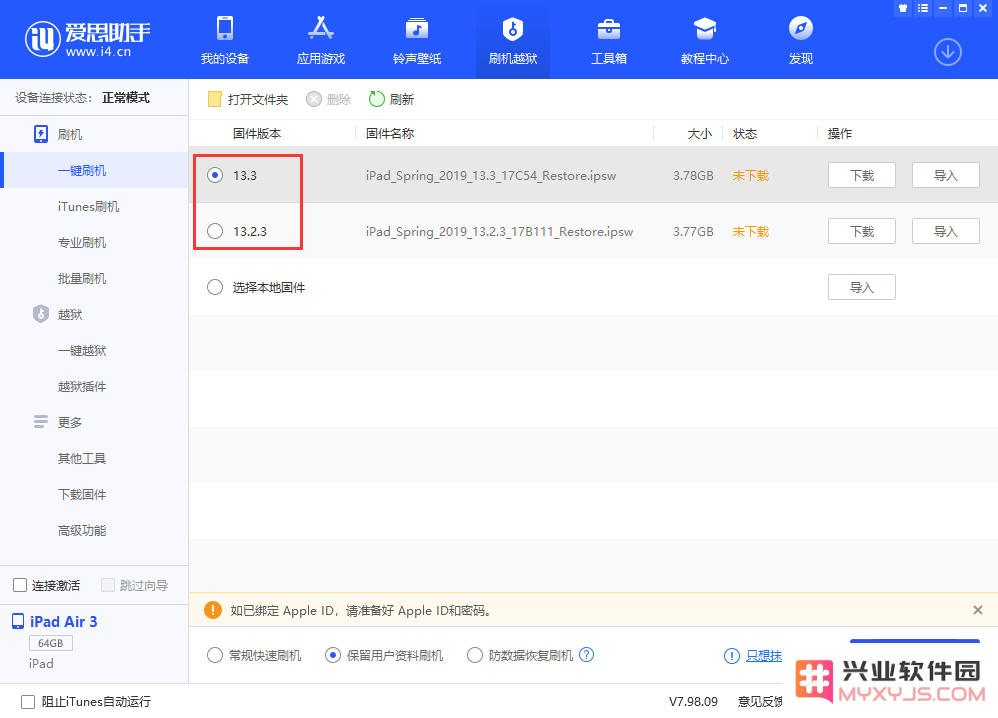The height and width of the screenshot is (718, 998).
Task: Import firmware in the 13.3 row
Action: tap(946, 175)
